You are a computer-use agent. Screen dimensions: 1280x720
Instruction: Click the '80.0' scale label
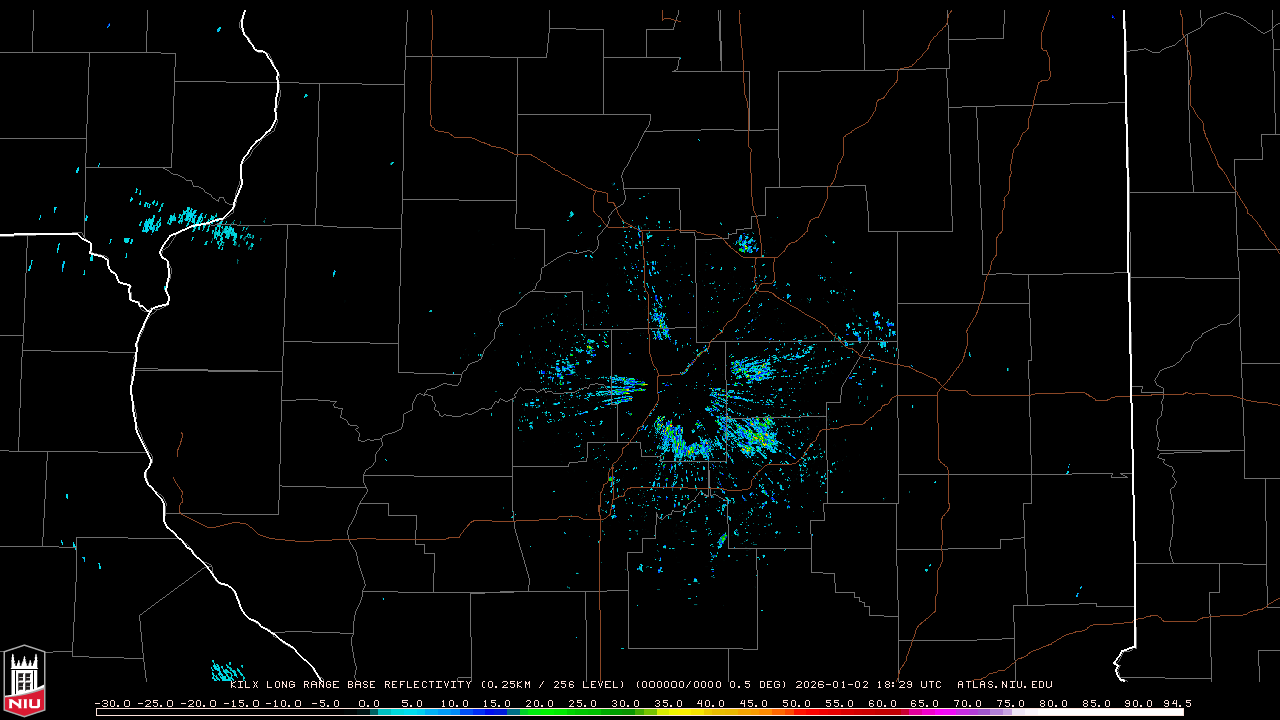click(1053, 704)
